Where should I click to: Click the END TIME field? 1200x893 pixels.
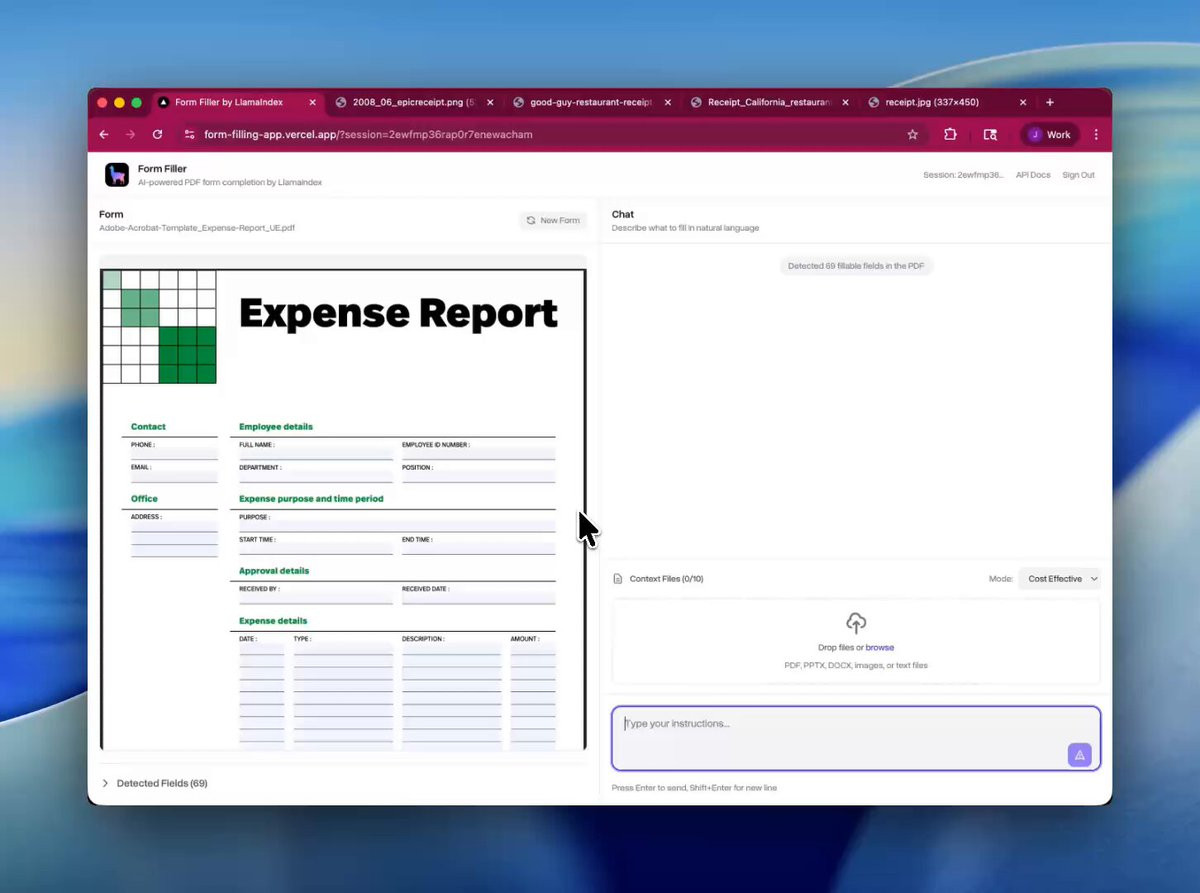478,548
